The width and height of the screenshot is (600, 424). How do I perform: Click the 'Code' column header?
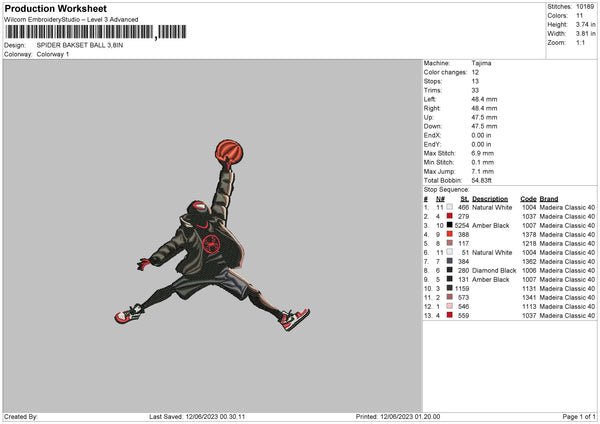(x=528, y=199)
